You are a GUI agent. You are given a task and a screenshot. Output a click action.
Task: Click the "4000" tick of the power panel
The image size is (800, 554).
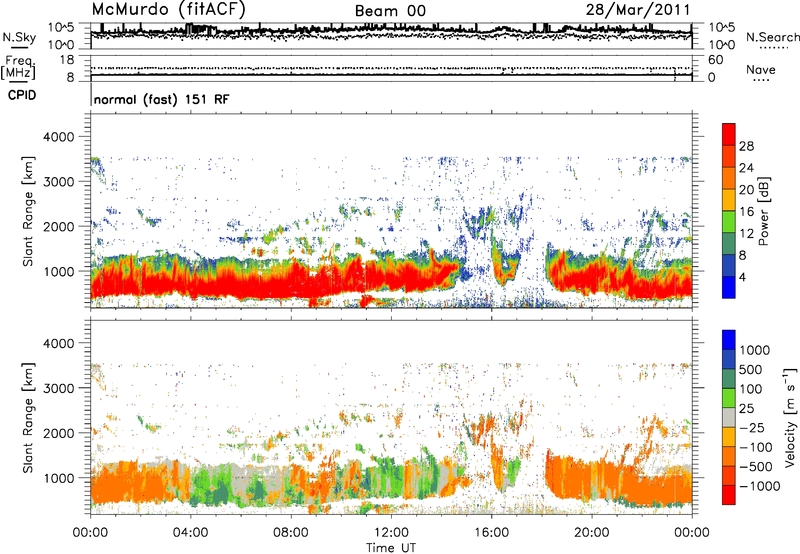click(58, 137)
